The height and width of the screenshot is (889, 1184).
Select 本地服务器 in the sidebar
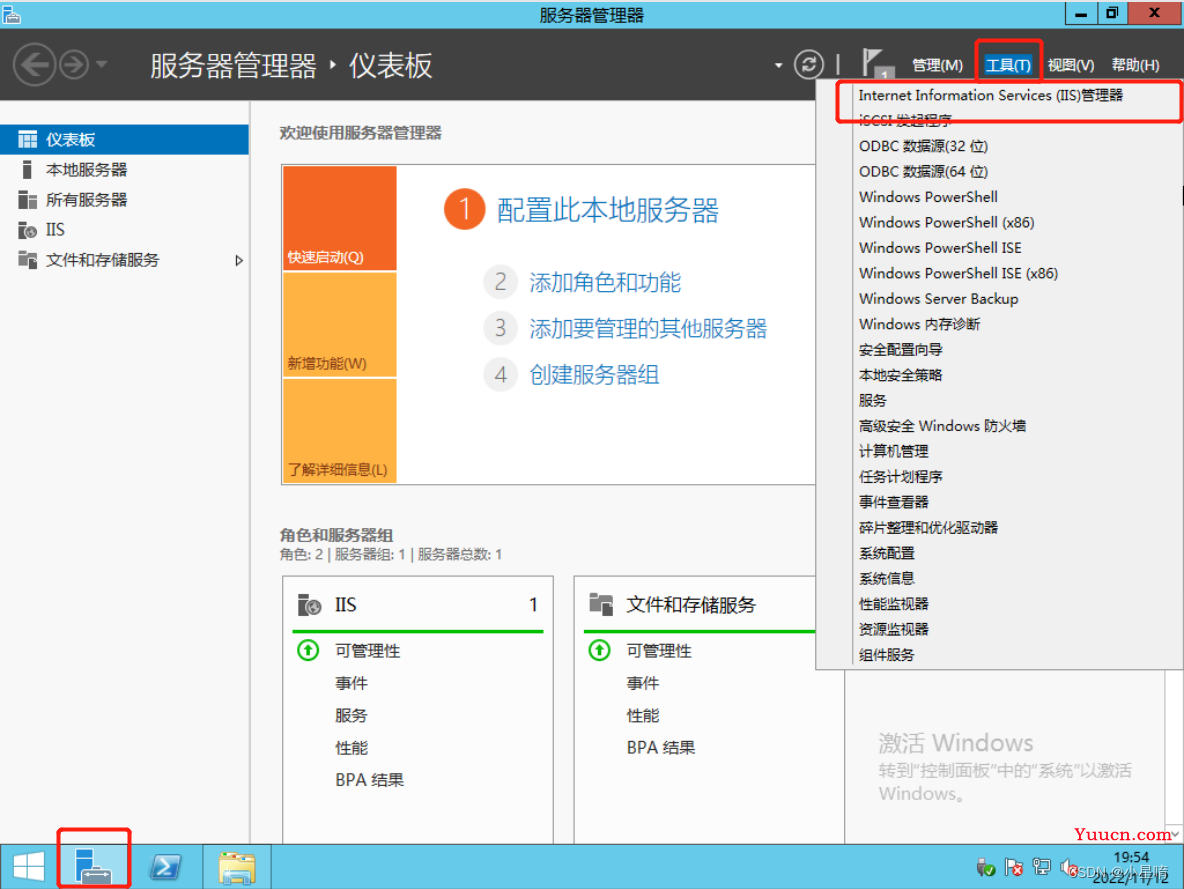coord(125,170)
